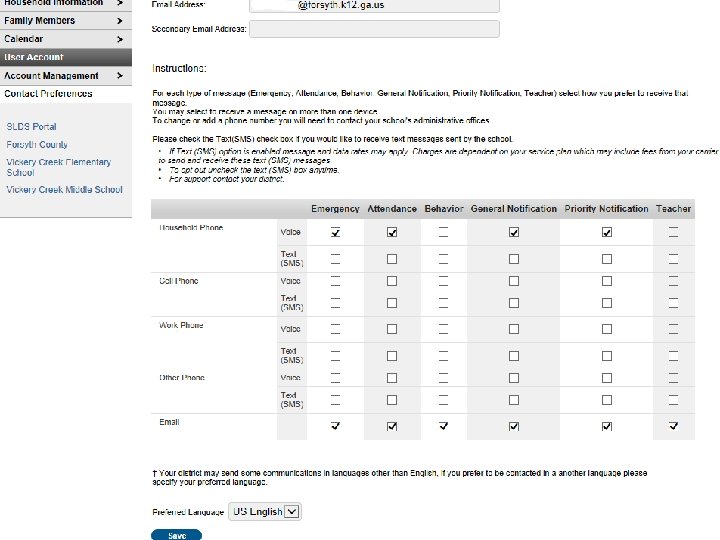720x540 pixels.
Task: Open Contact Preferences section
Action: 48,94
